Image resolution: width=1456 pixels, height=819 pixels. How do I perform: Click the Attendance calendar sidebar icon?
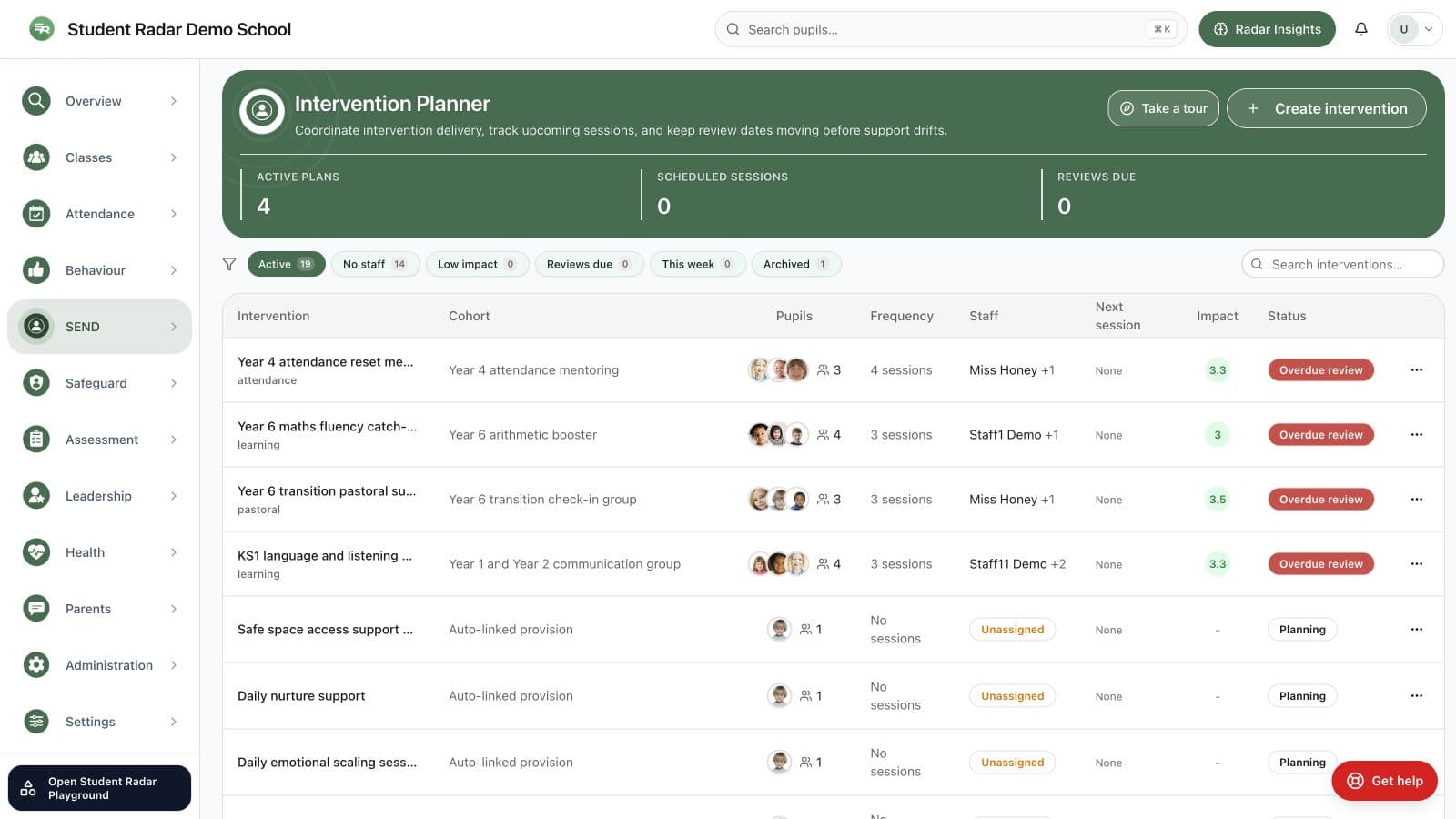[36, 214]
